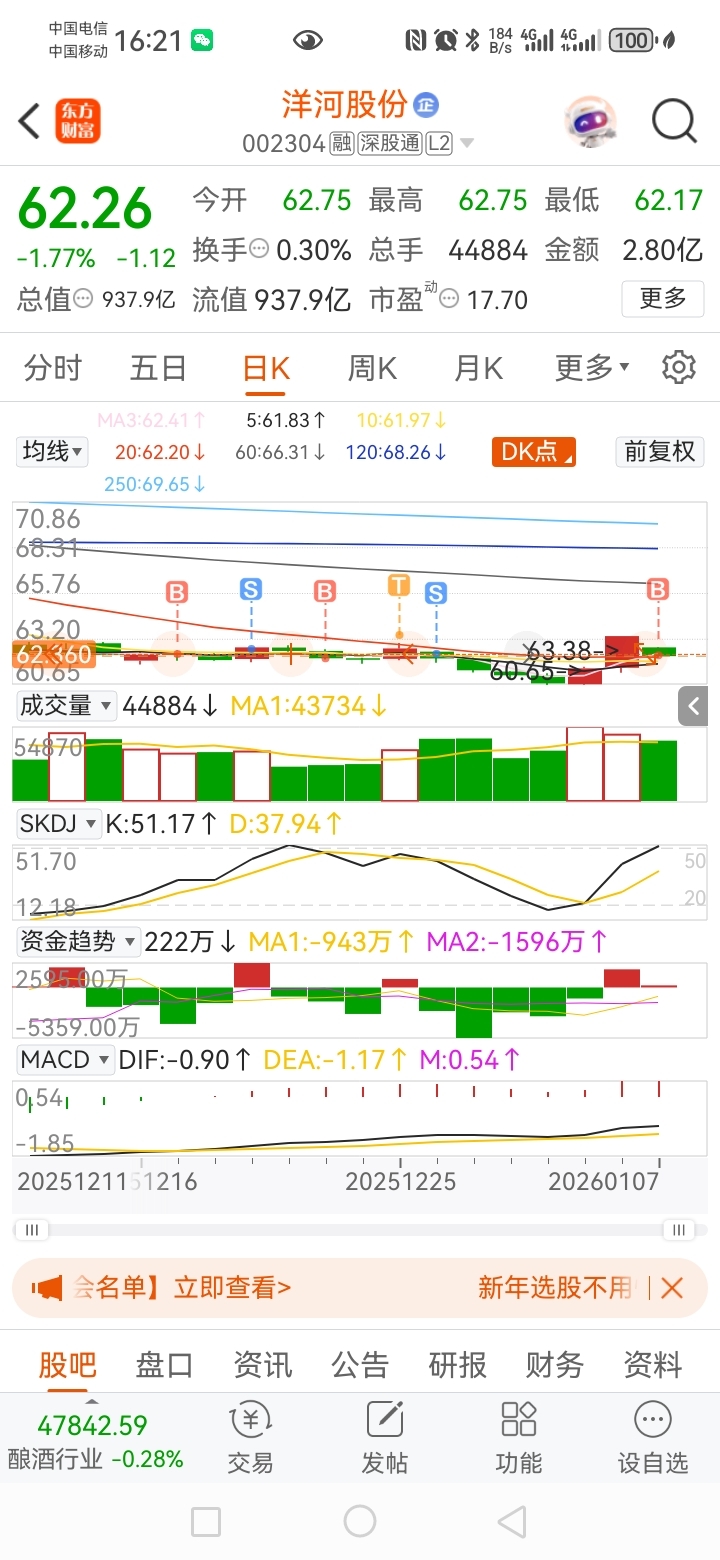Tap the 深股通 tag

[x=390, y=144]
